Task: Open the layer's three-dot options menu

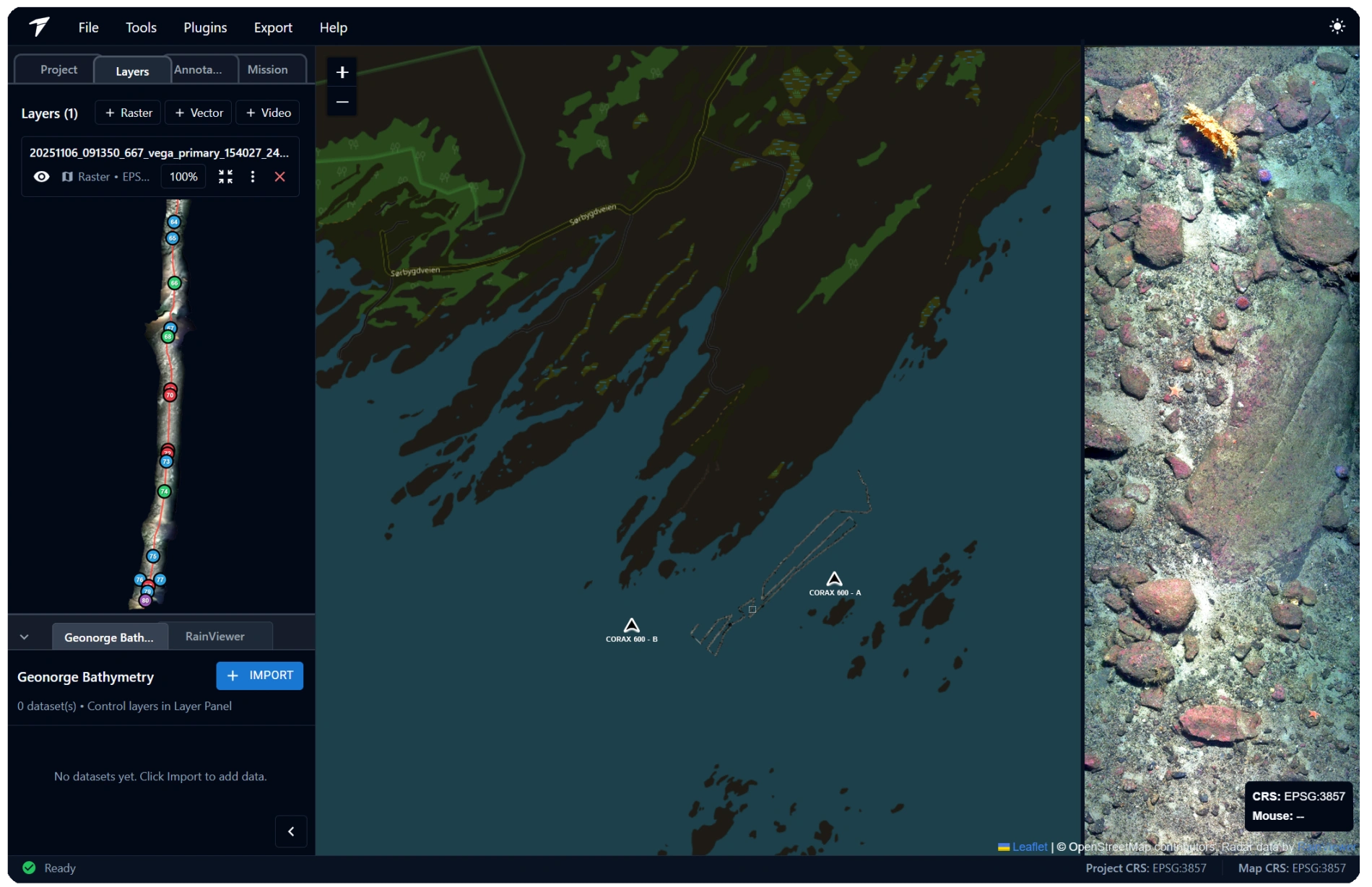Action: click(253, 177)
